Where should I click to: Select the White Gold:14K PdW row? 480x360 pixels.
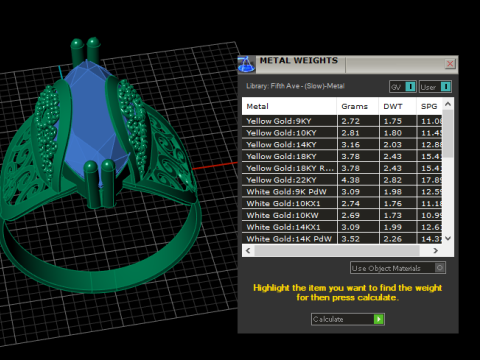coord(342,239)
